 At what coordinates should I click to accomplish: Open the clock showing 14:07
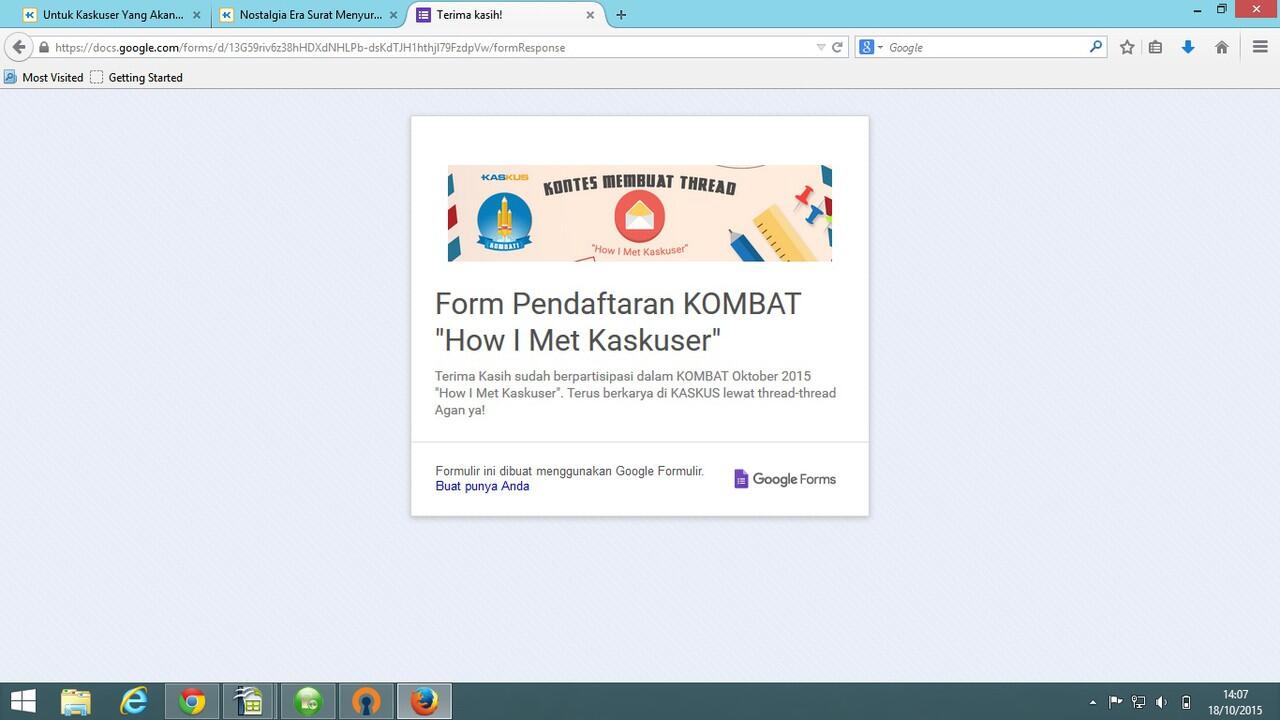point(1235,702)
